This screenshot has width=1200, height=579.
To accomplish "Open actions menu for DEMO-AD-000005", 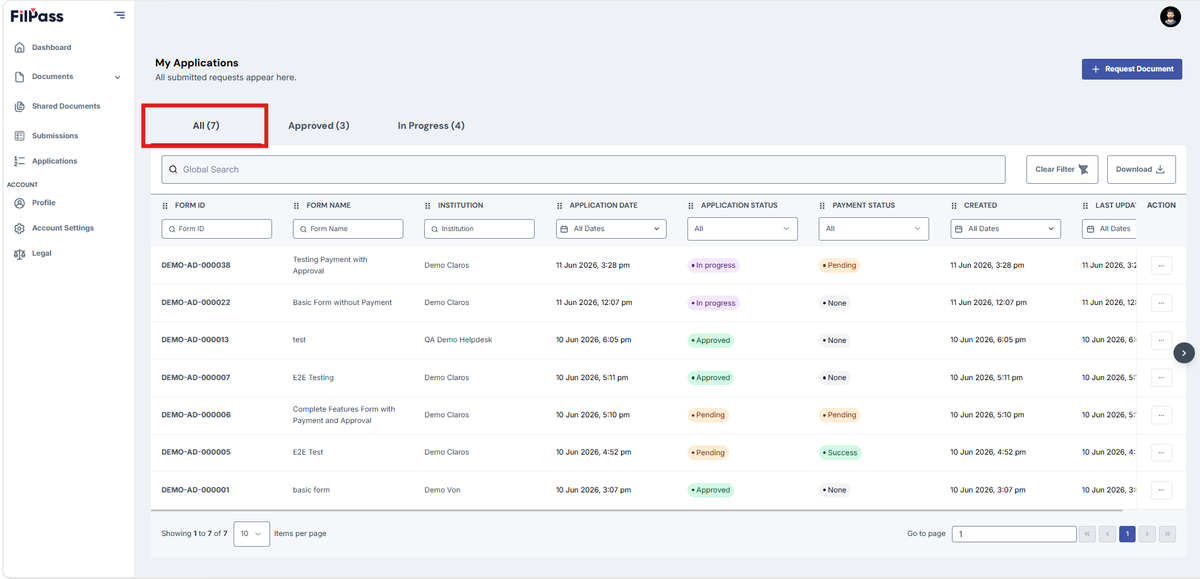I will point(1161,452).
